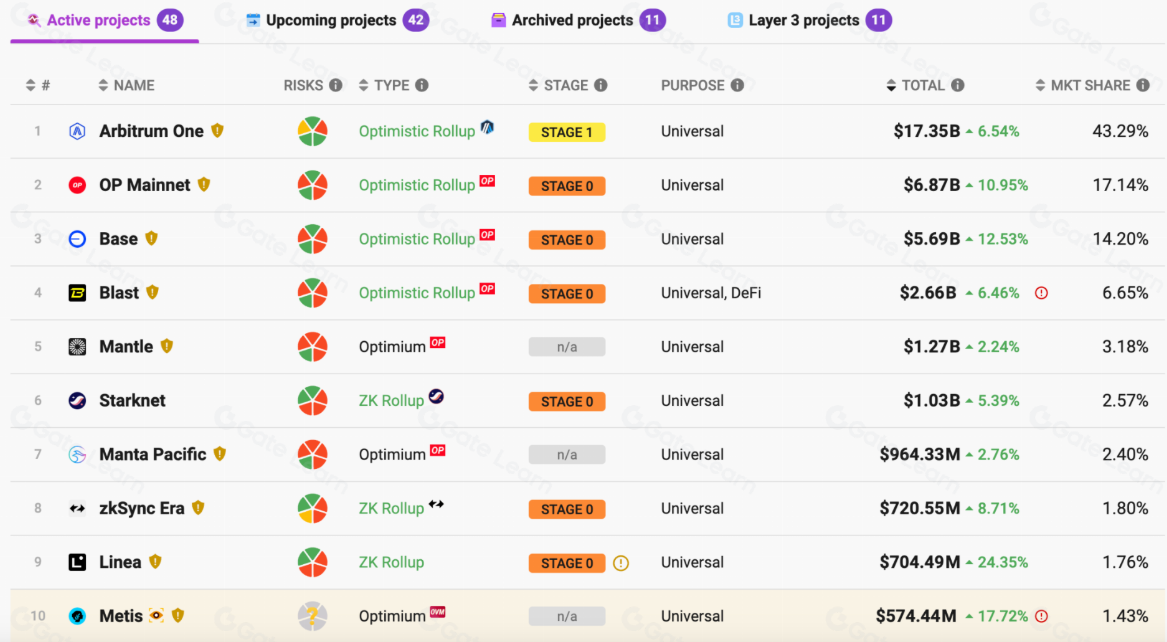Click the red warning icon in Blast row
This screenshot has height=642, width=1167.
[x=1041, y=293]
